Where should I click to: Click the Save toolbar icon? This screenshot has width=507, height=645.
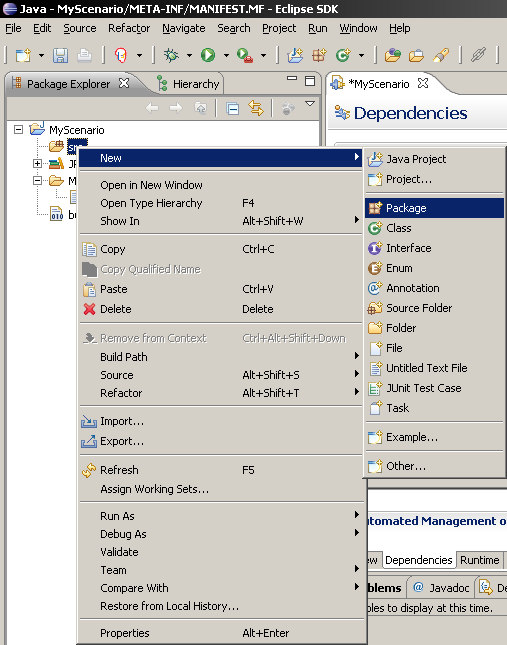[x=60, y=55]
